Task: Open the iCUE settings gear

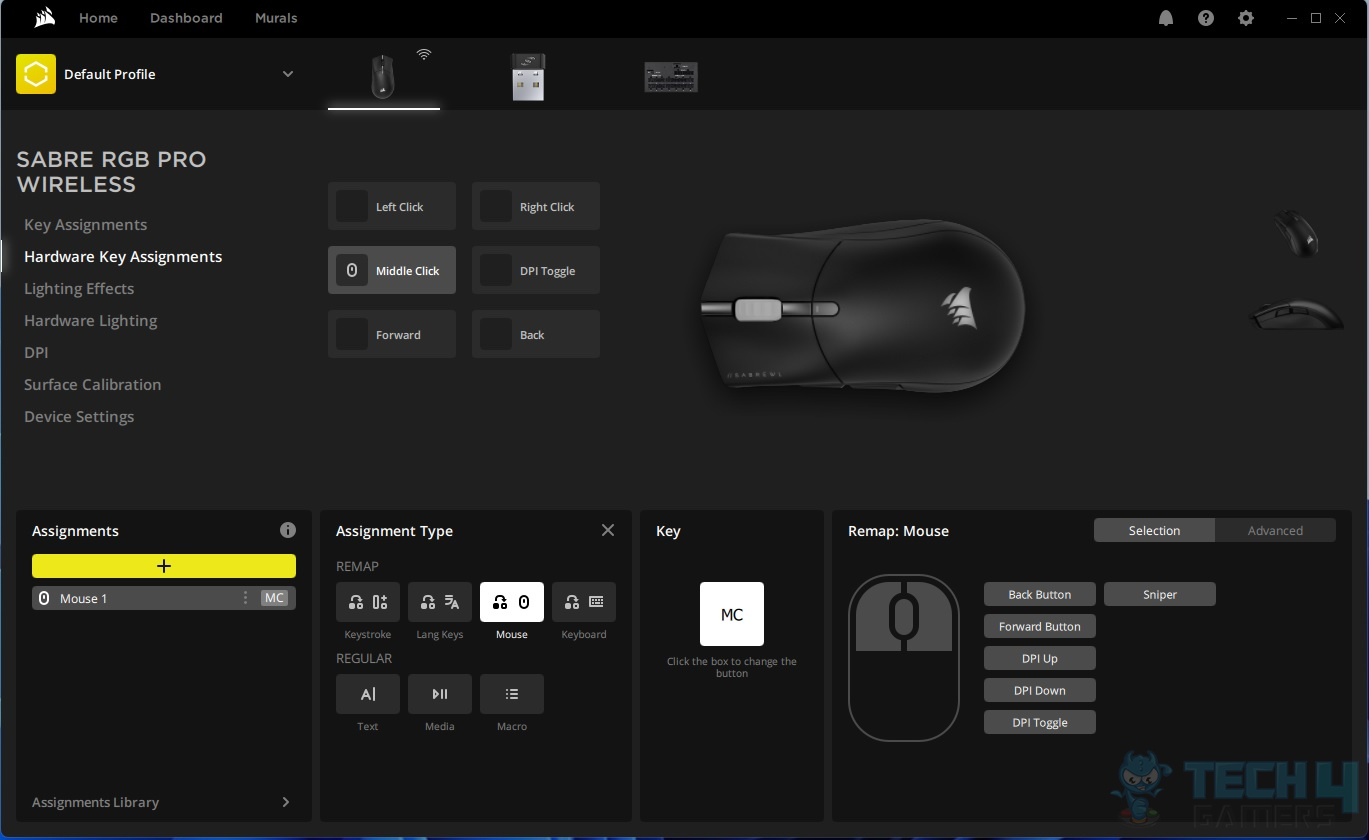Action: pyautogui.click(x=1246, y=18)
